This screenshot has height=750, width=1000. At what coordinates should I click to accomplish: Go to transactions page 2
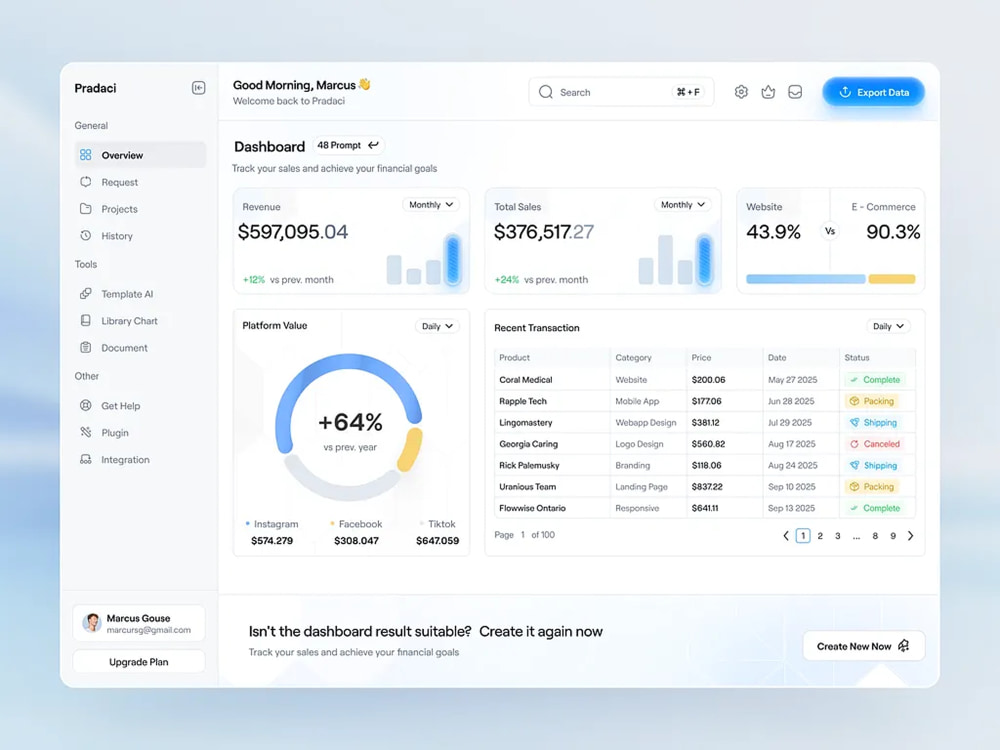pyautogui.click(x=820, y=536)
